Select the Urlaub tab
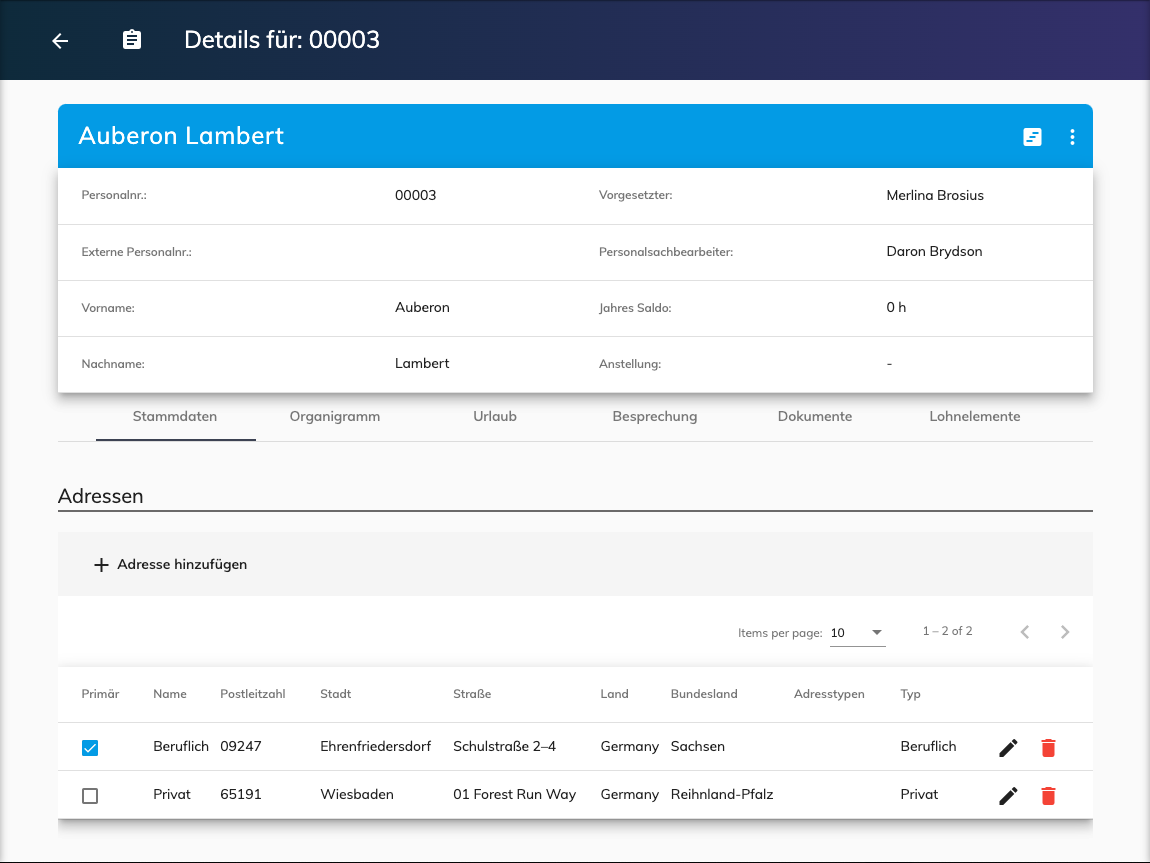This screenshot has height=863, width=1150. (x=495, y=416)
